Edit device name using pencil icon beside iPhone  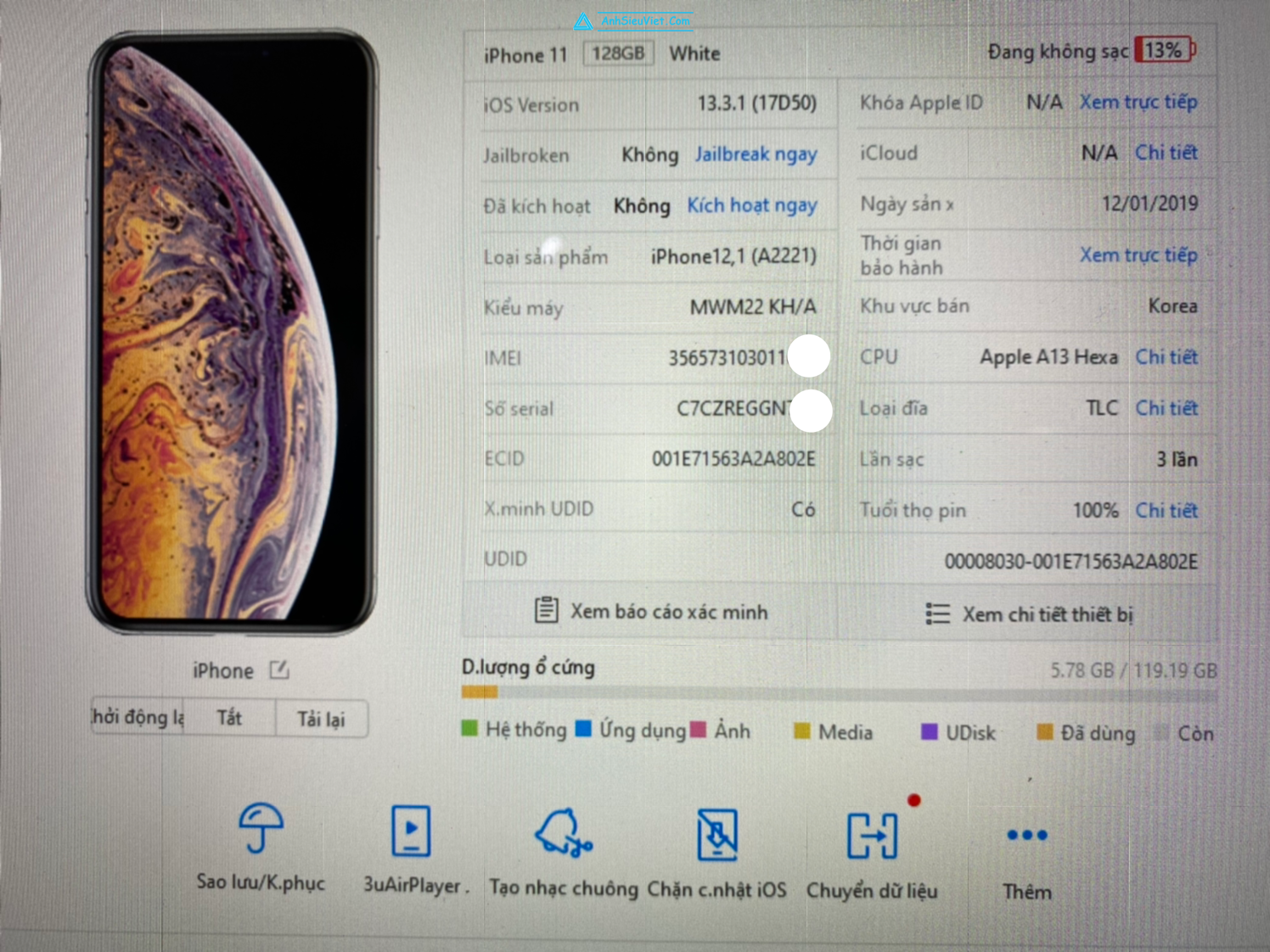pos(279,669)
